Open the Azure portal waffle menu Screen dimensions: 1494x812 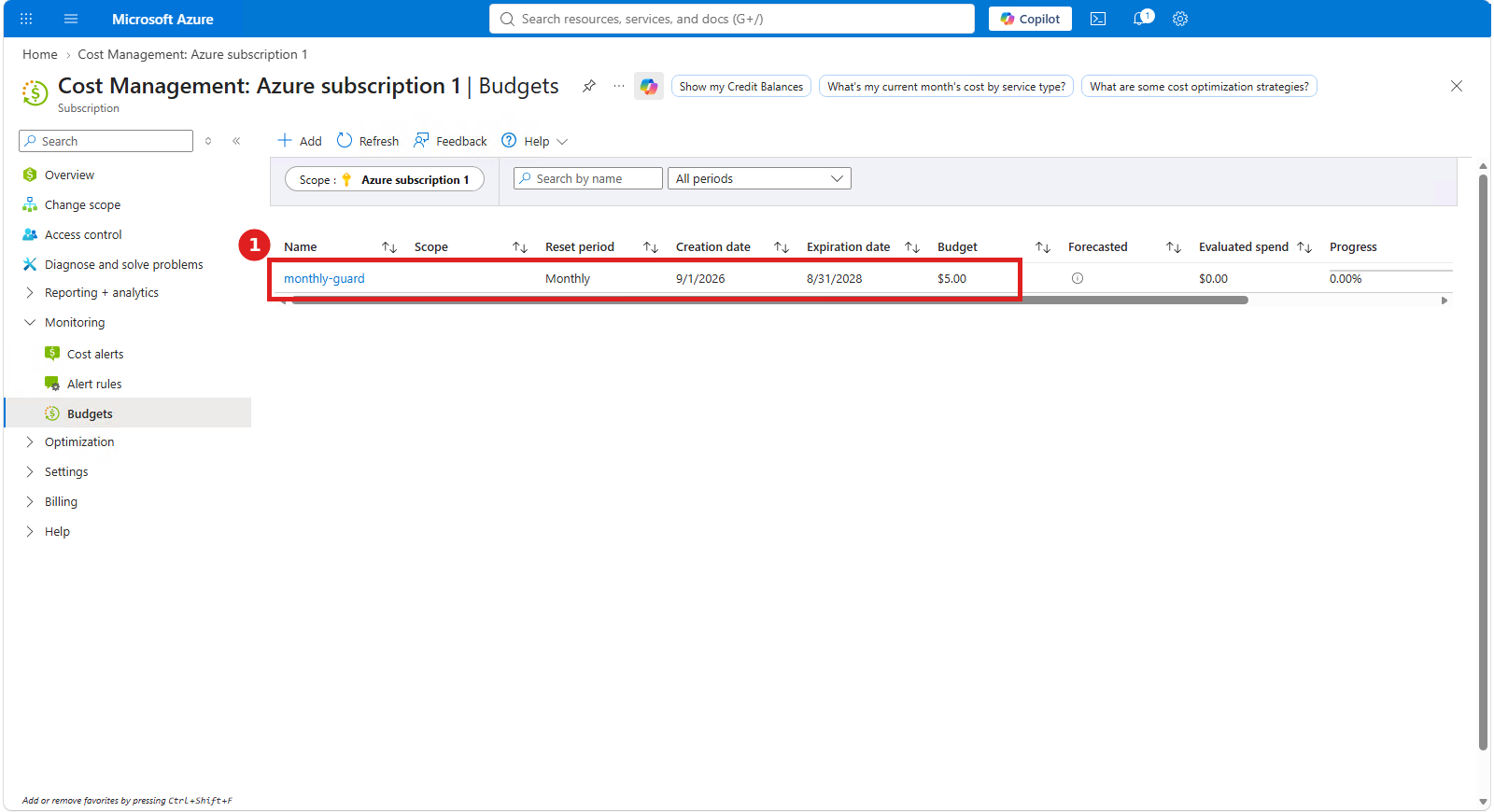point(26,19)
